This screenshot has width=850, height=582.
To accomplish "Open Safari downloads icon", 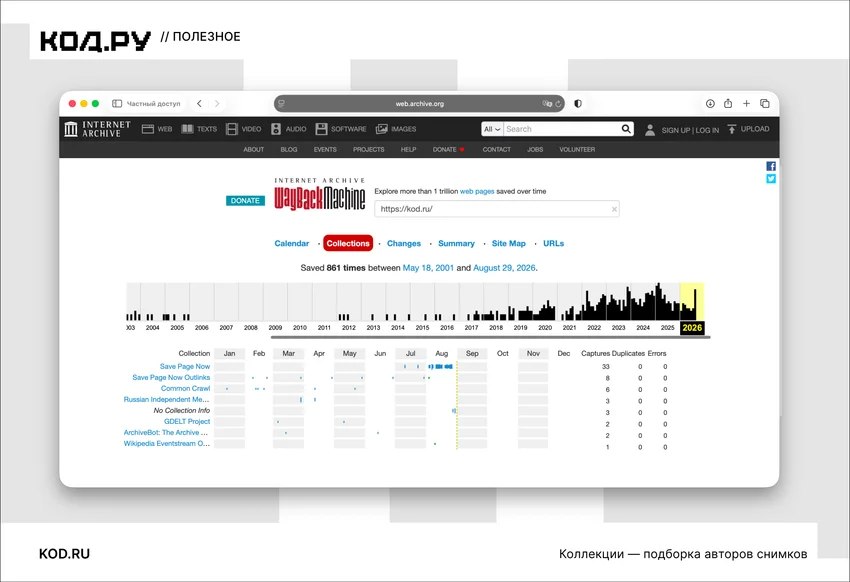I will [710, 104].
